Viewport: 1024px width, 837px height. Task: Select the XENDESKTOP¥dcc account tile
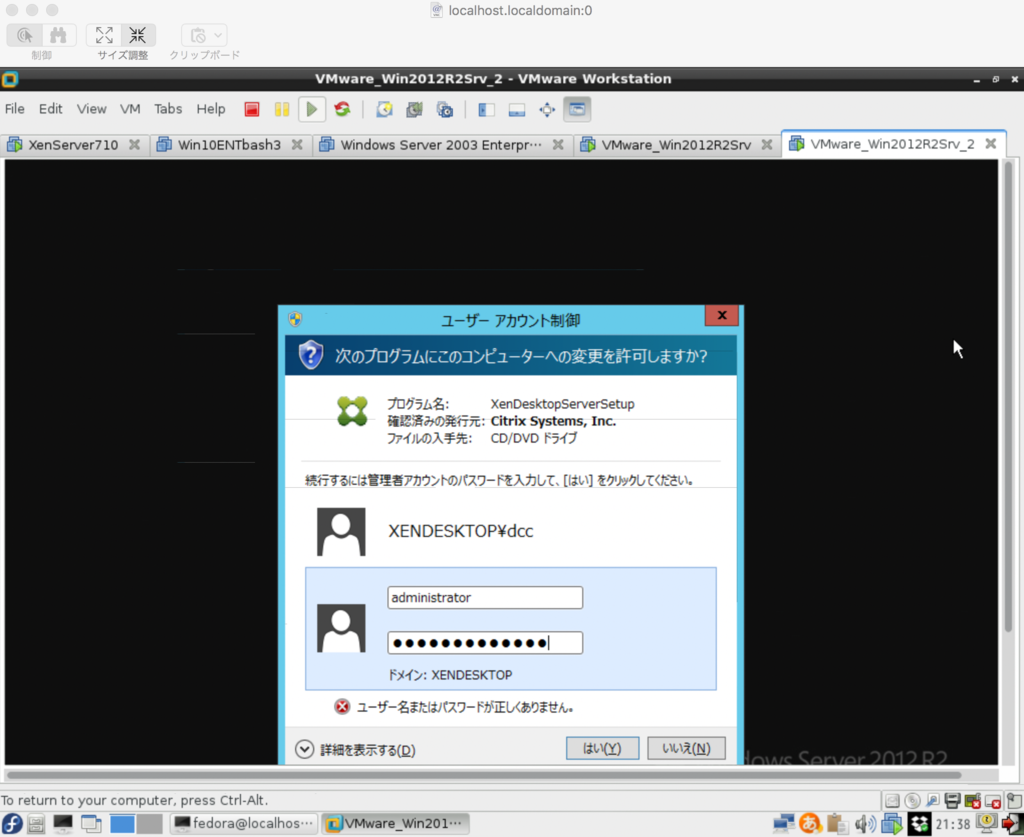pos(511,531)
